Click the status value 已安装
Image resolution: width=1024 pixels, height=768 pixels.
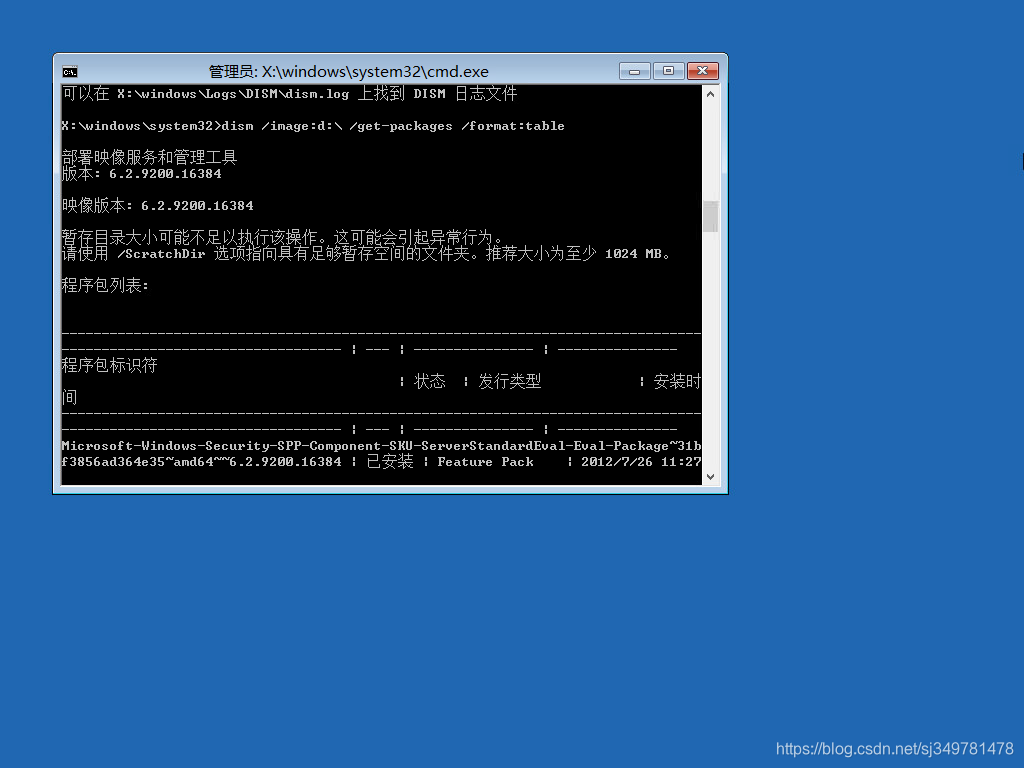tap(390, 462)
